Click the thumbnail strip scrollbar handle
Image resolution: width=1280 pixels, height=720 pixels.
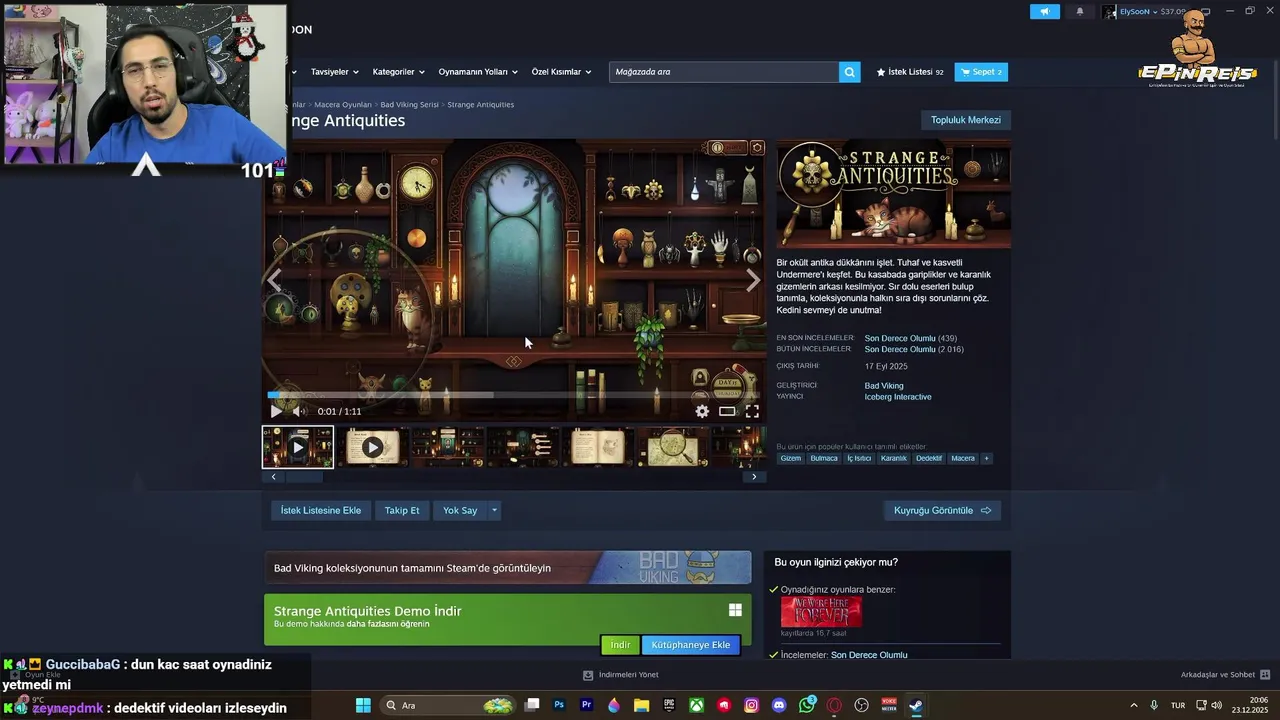pos(305,477)
